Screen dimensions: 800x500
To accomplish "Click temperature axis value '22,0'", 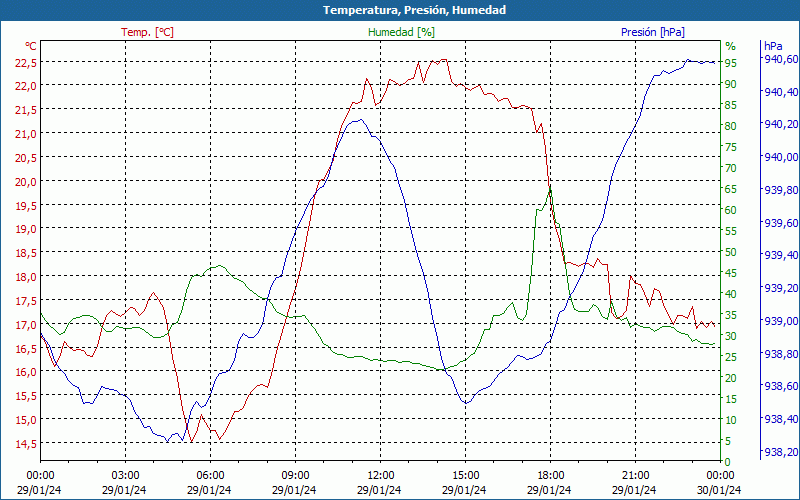I will (x=26, y=86).
